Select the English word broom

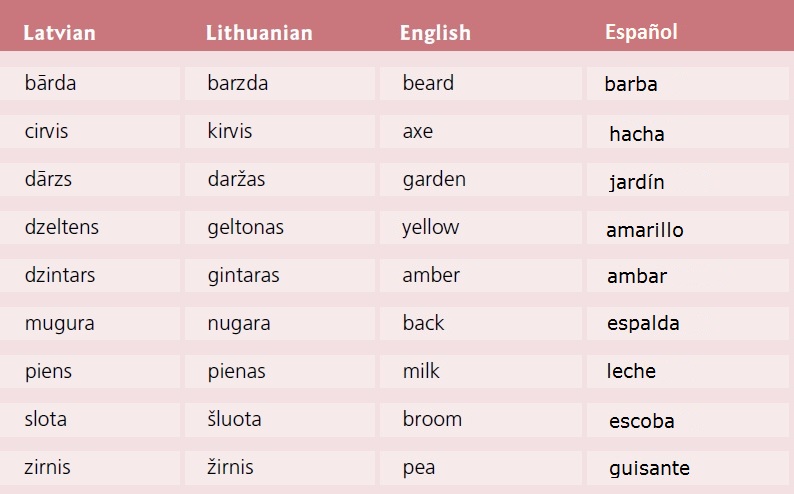pyautogui.click(x=432, y=419)
